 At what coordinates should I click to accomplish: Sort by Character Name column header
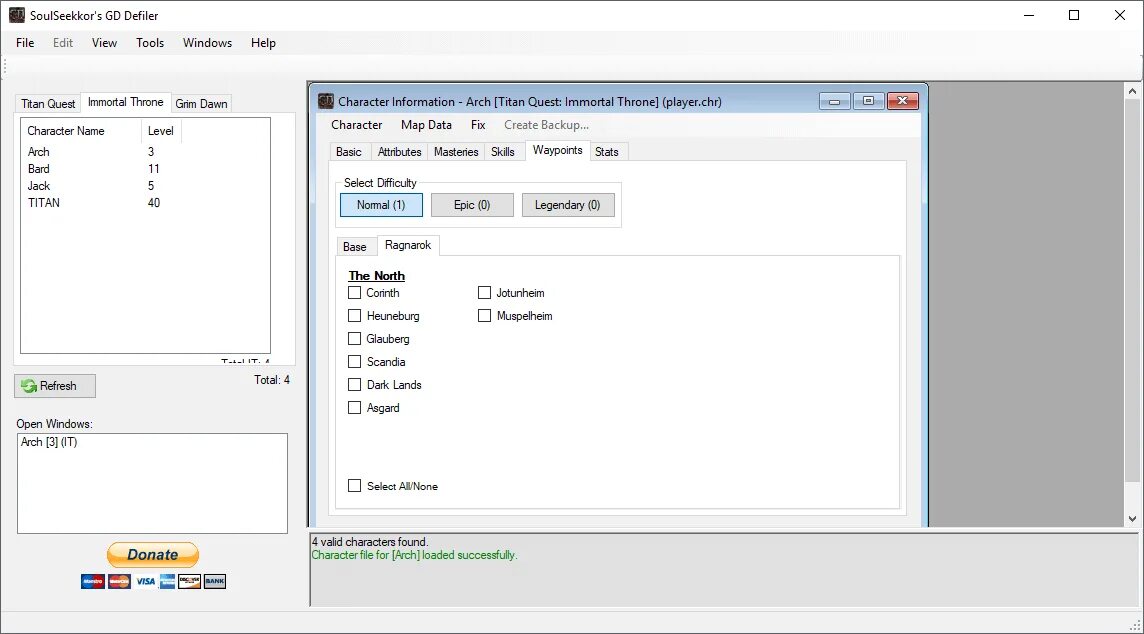click(81, 131)
